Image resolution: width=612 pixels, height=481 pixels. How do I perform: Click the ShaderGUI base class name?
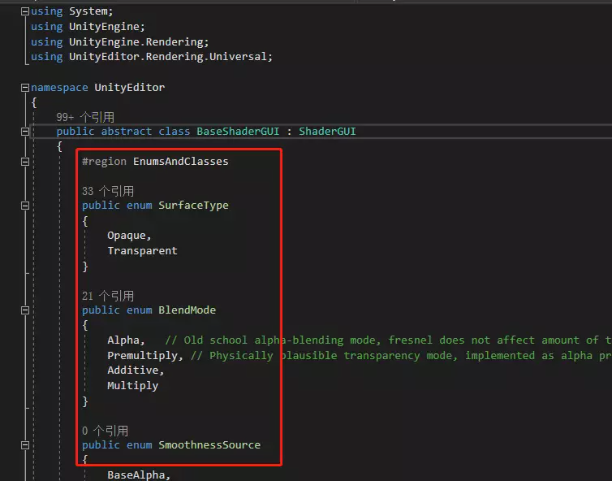tap(327, 131)
